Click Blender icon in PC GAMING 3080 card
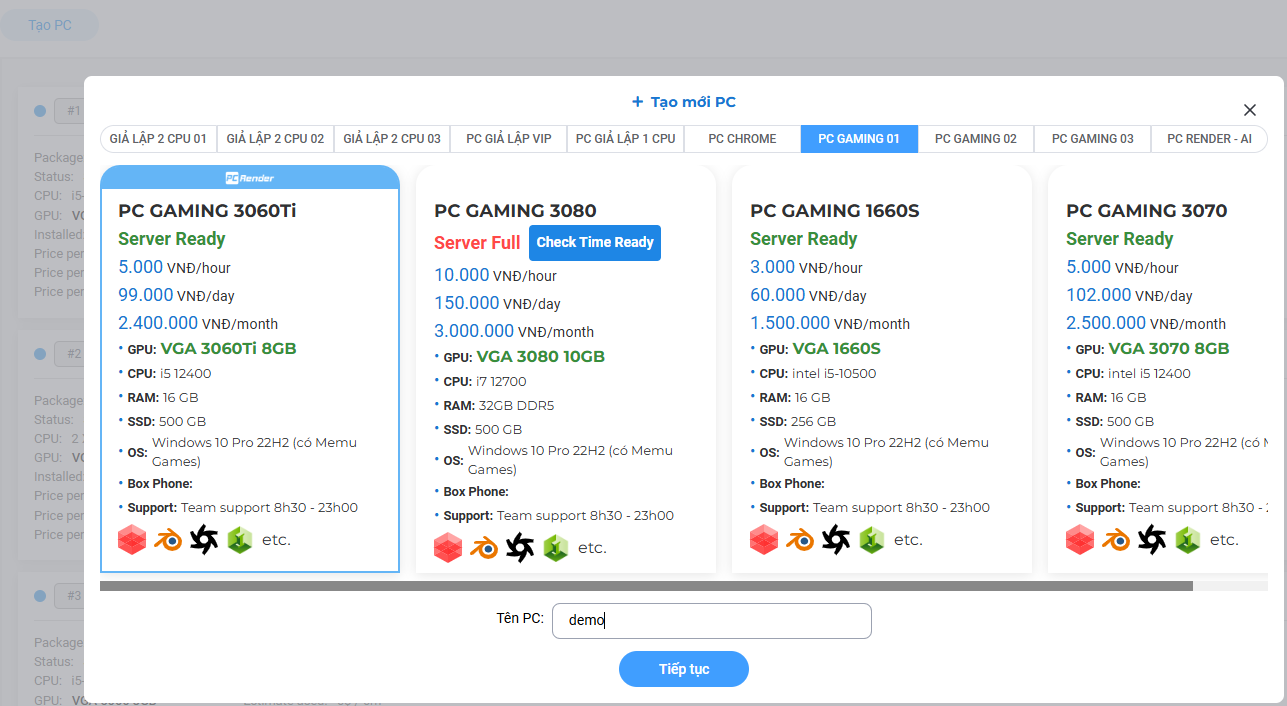The image size is (1287, 706). click(485, 548)
